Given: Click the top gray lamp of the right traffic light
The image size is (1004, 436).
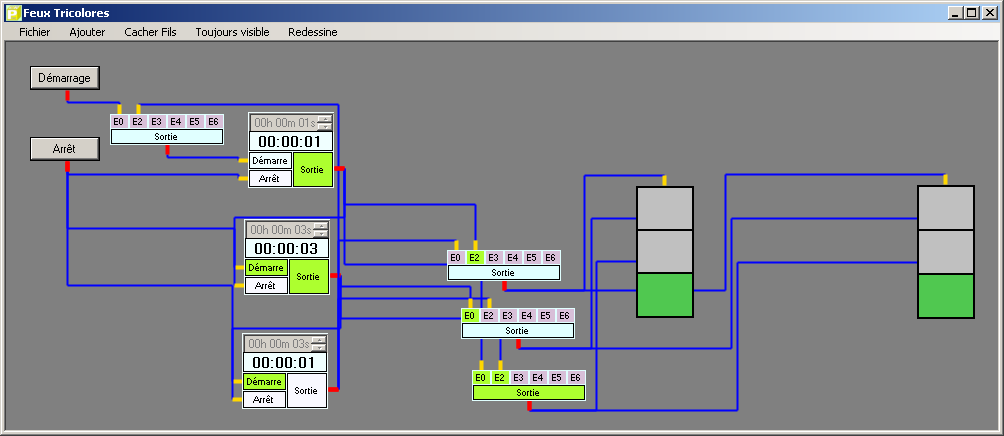Looking at the screenshot, I should point(946,208).
